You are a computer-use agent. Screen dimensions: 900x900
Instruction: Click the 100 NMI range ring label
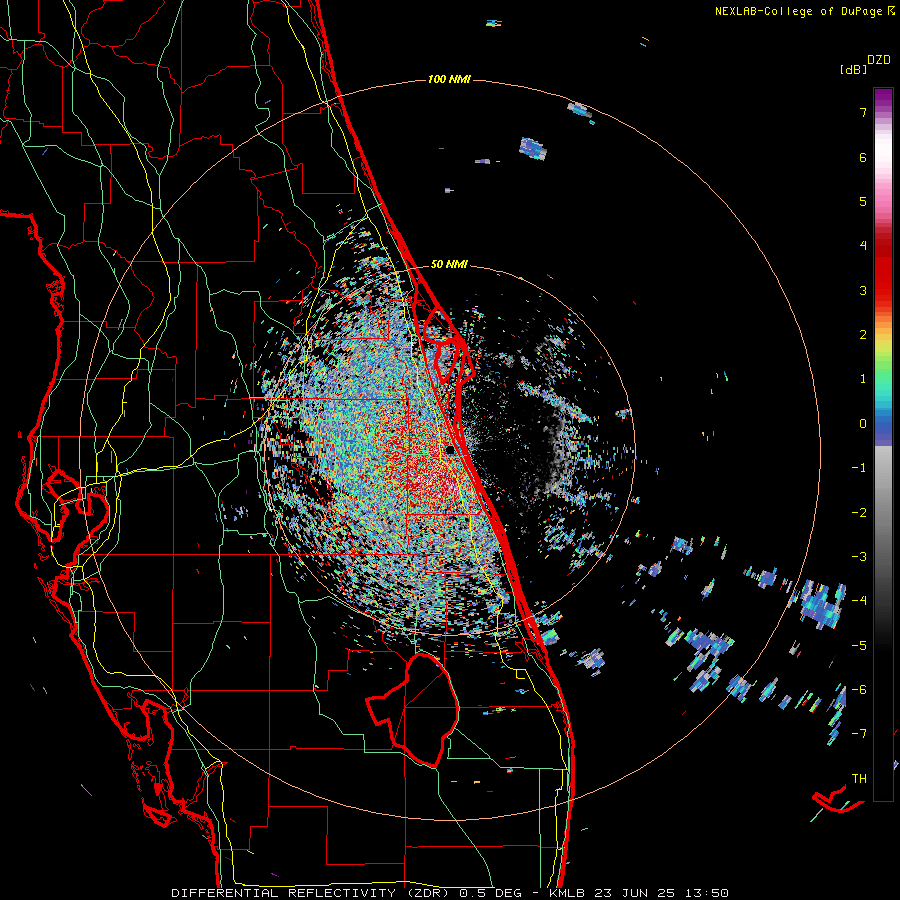pyautogui.click(x=449, y=79)
